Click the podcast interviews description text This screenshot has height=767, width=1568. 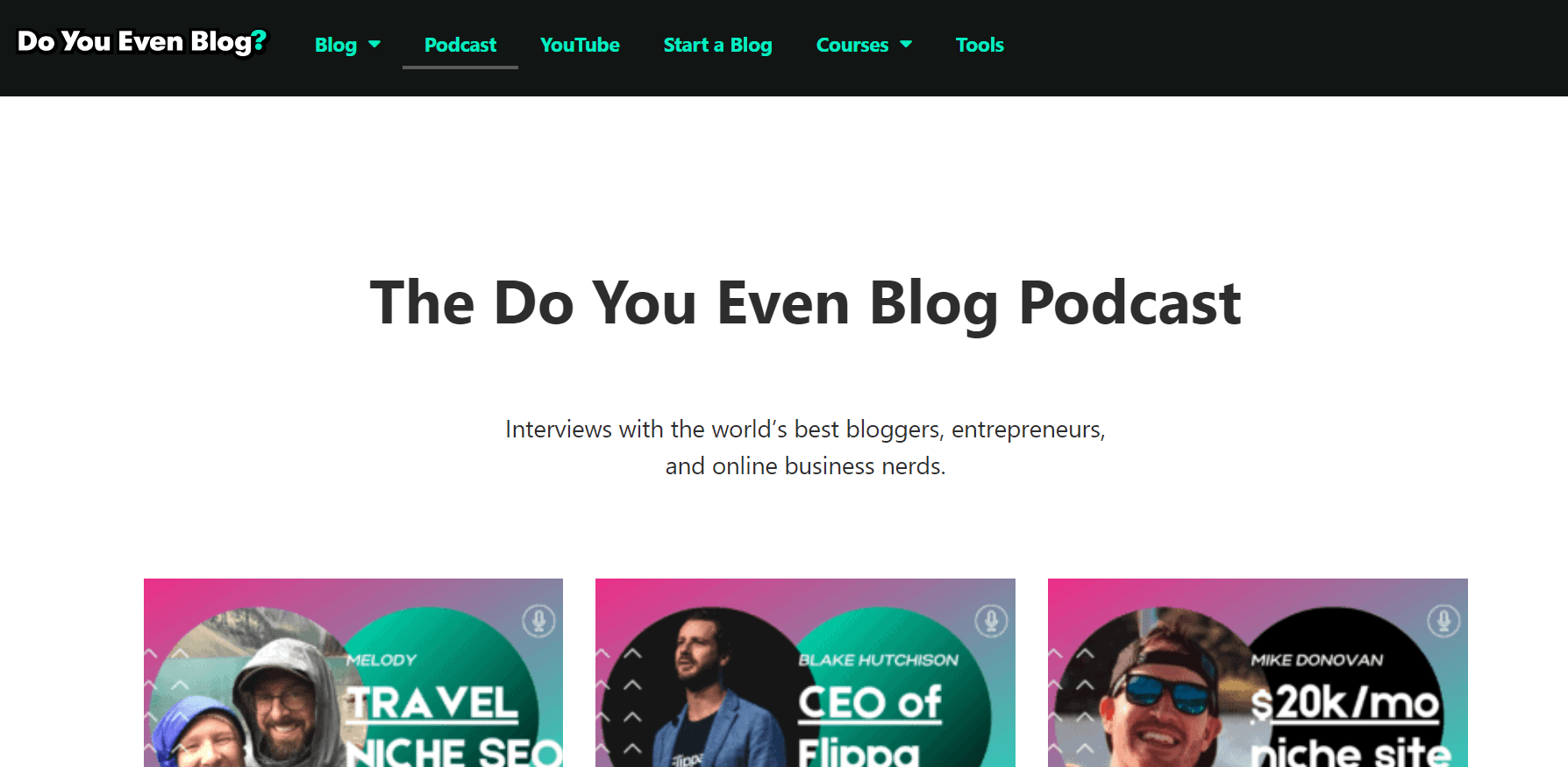coord(805,448)
